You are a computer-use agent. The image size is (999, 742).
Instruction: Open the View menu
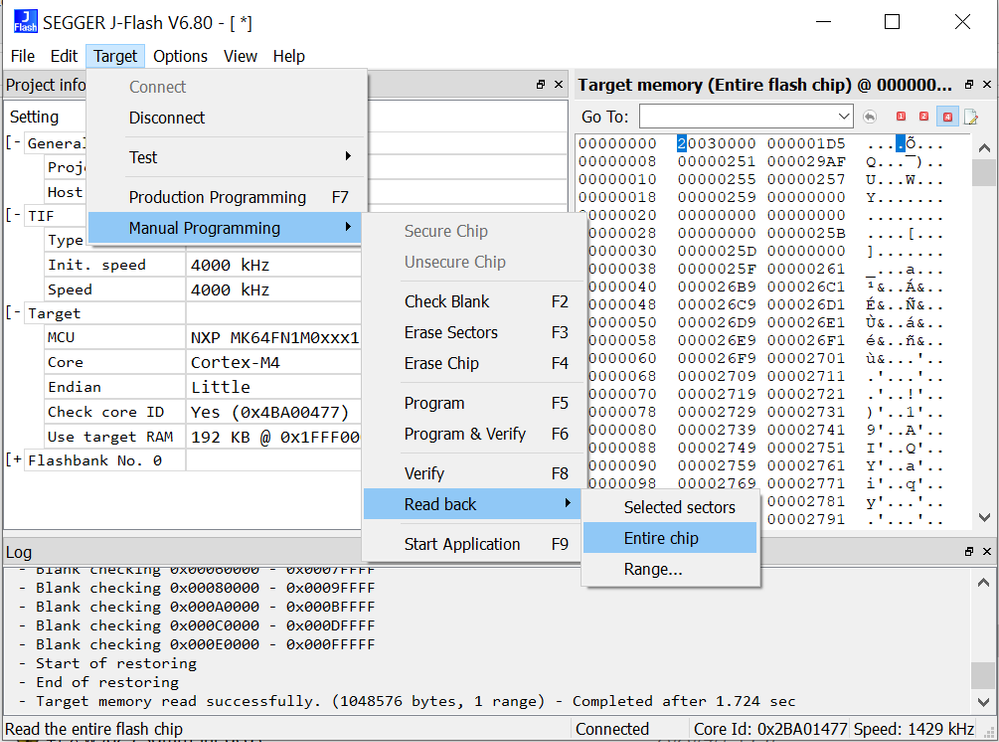tap(240, 56)
